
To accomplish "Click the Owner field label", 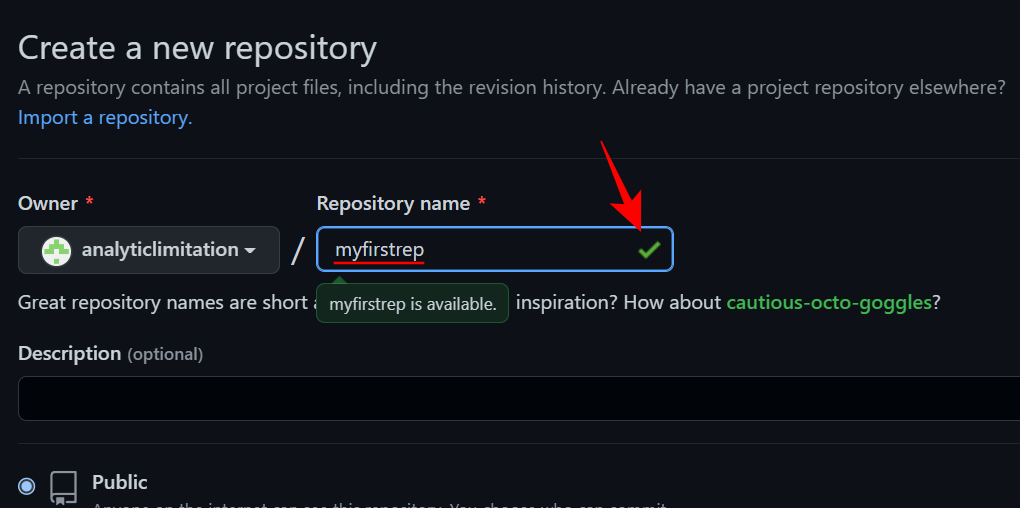I will coord(47,204).
